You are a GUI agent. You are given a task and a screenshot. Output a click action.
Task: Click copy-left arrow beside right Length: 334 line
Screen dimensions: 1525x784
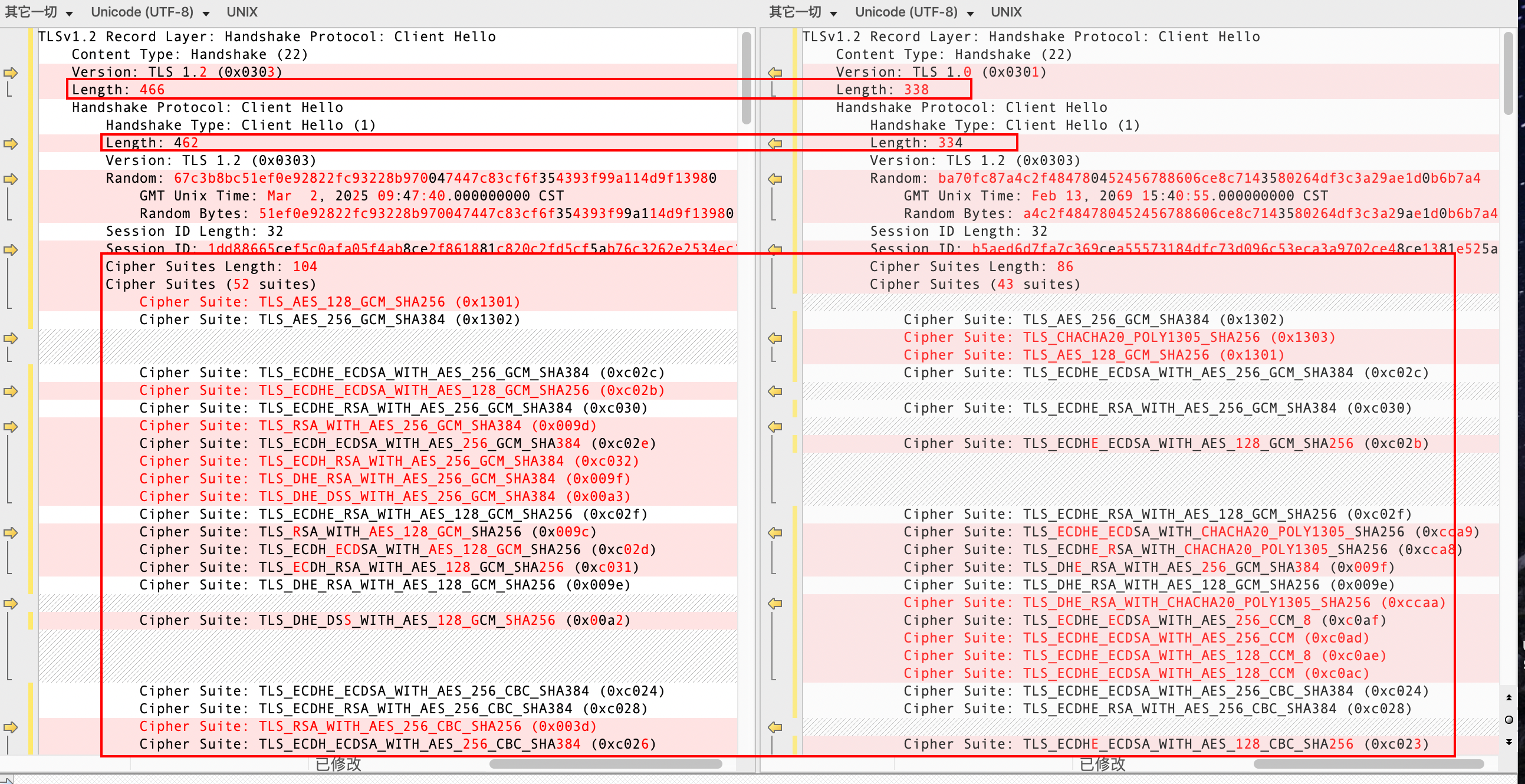tap(775, 144)
